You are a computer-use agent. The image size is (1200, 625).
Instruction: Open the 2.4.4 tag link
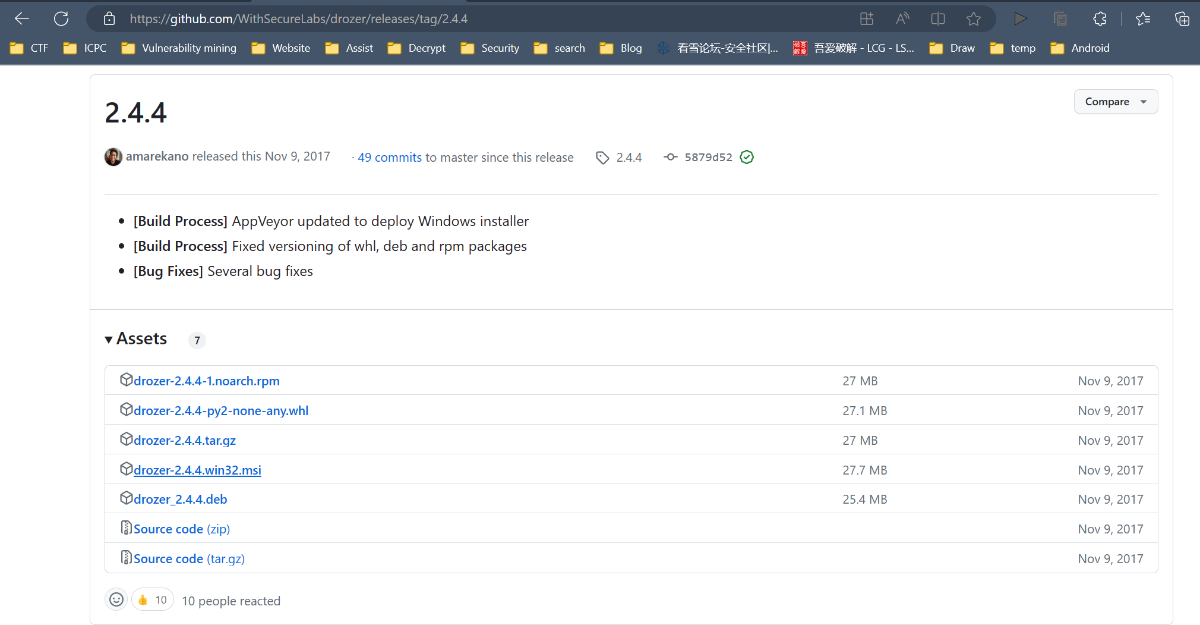coord(629,157)
